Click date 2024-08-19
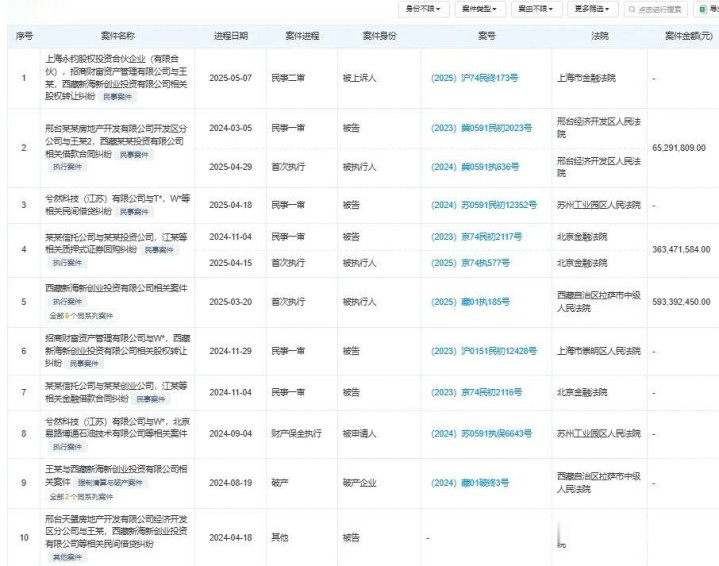Viewport: 719px width, 566px height. pyautogui.click(x=231, y=483)
